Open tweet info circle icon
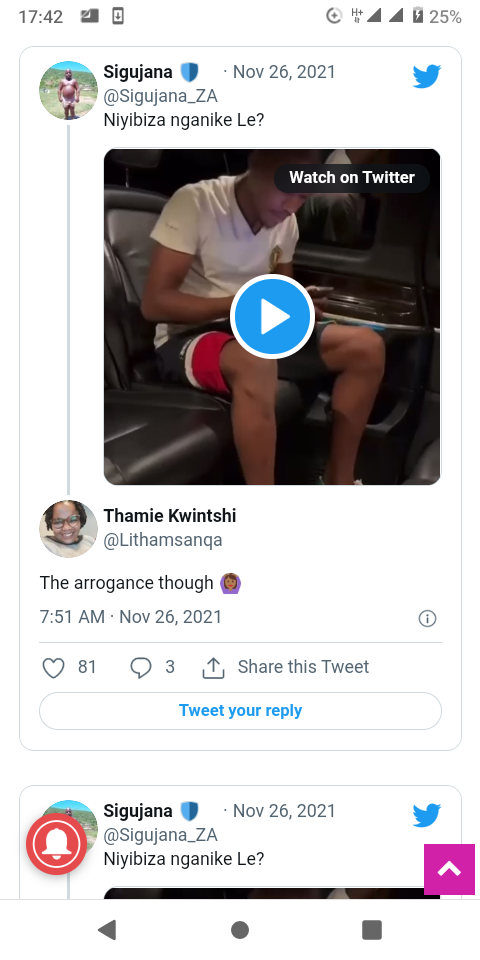Screen dimensions: 480x960 [427, 618]
